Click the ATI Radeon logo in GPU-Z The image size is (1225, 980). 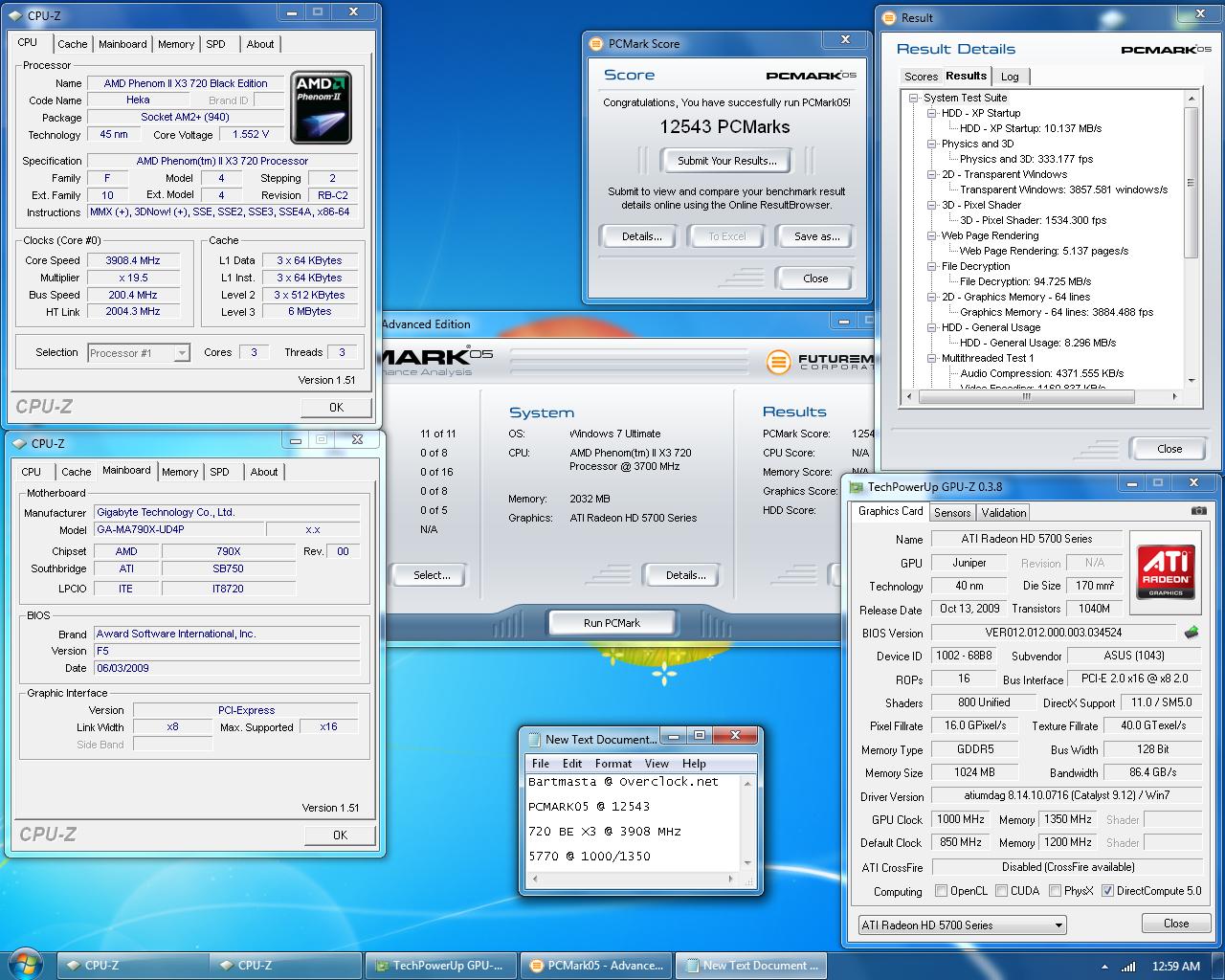point(1166,571)
